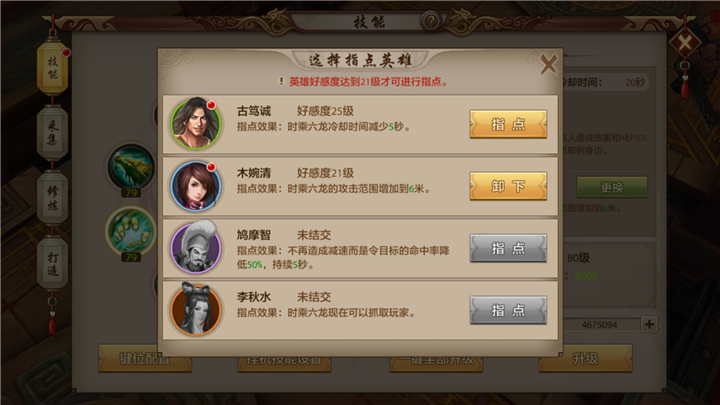
Task: Click the plus icon beside 4675094
Action: tap(649, 324)
